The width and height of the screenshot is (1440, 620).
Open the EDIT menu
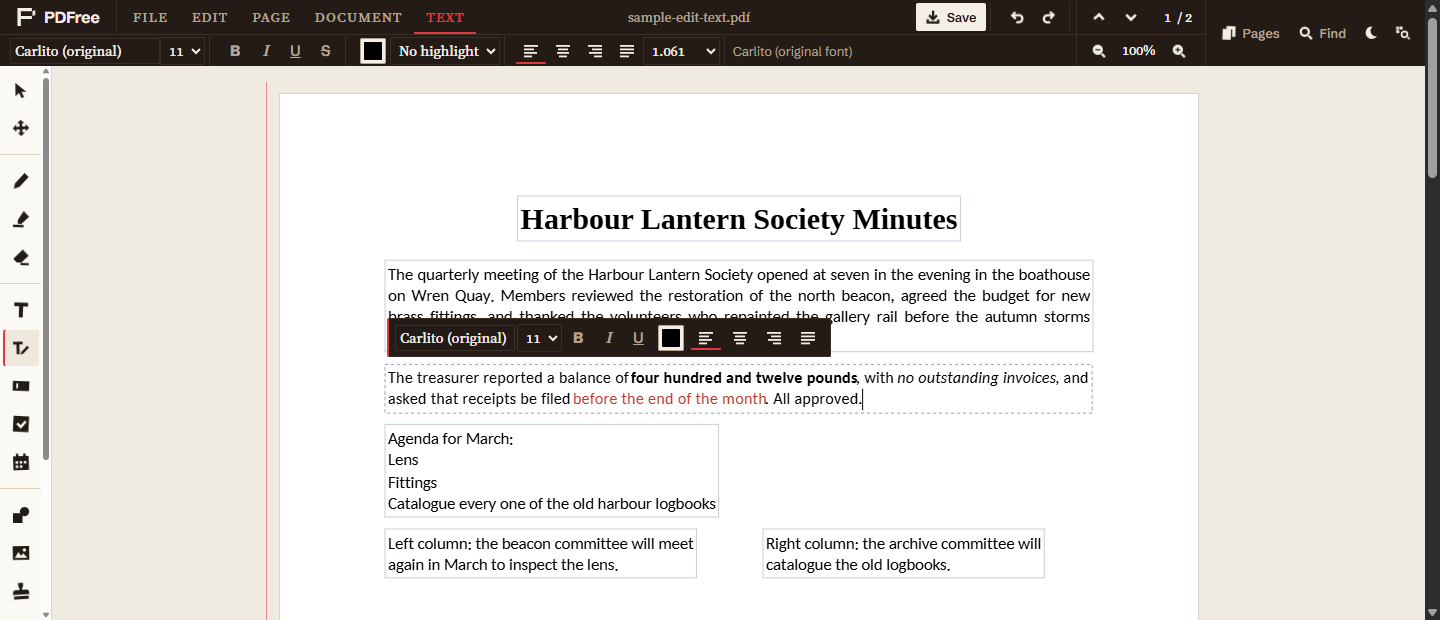coord(210,18)
